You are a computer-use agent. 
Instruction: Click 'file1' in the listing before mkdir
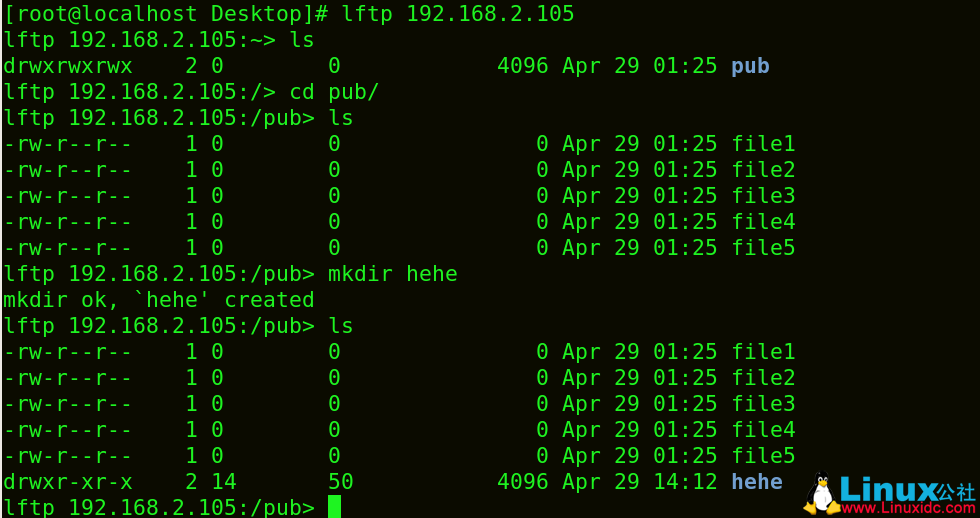pos(763,144)
